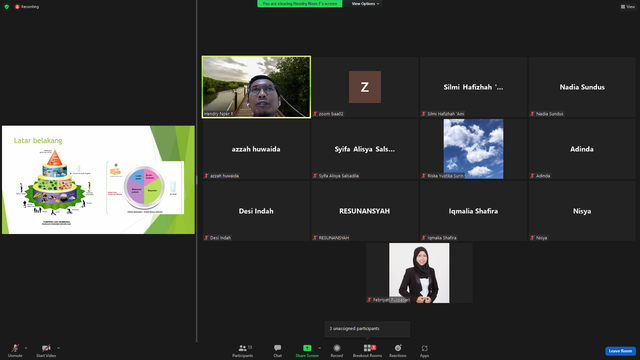Select Iqmalia Shafira participant tile
Screen dimensions: 640x360
(473, 211)
